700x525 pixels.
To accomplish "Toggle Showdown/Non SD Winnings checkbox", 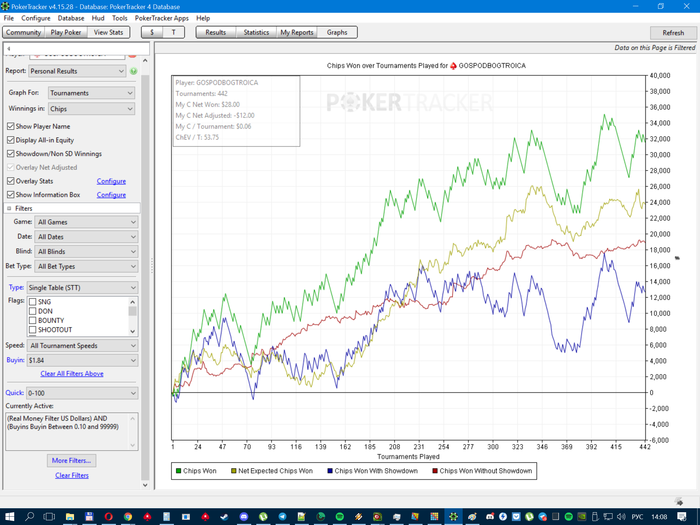I will (11, 154).
